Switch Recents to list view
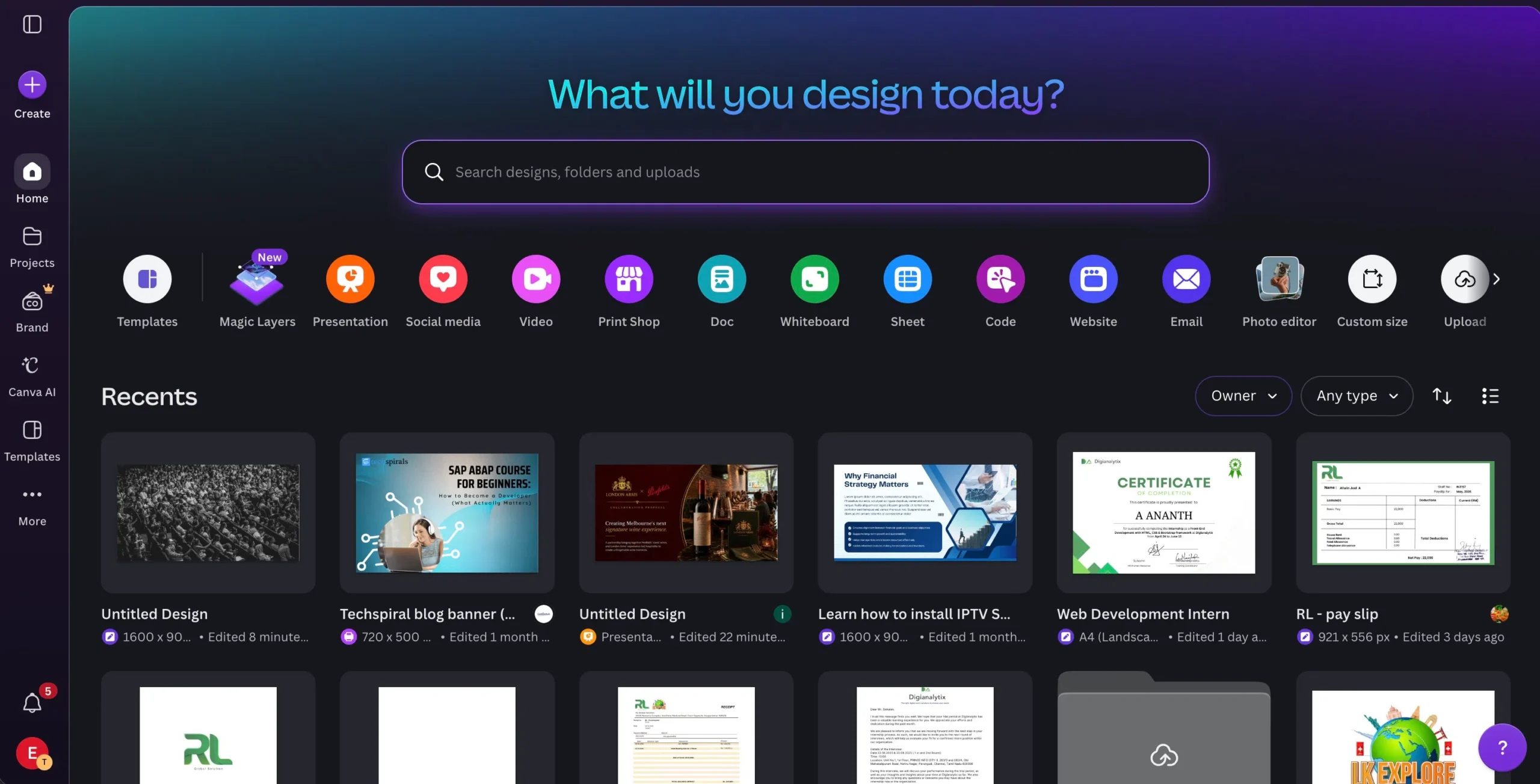 coord(1490,396)
